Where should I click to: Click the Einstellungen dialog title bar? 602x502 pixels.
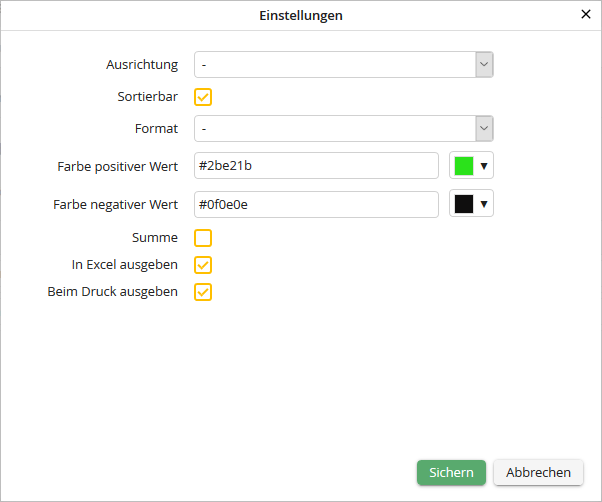(x=300, y=16)
